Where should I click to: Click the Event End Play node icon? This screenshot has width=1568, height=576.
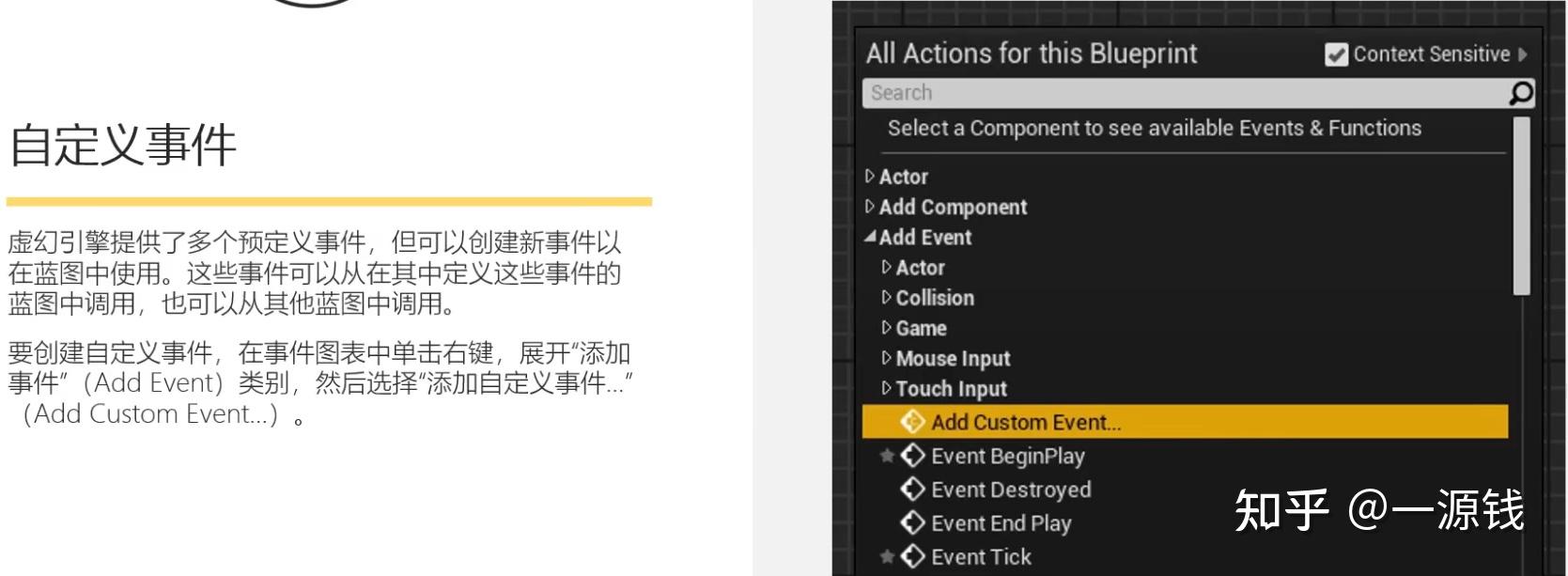[x=912, y=523]
